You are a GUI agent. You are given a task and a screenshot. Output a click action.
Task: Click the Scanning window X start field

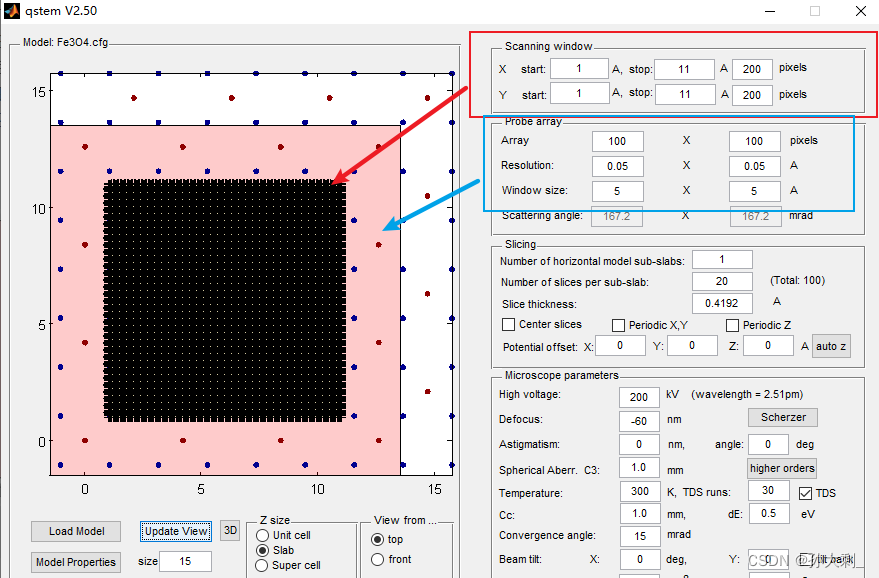click(579, 69)
